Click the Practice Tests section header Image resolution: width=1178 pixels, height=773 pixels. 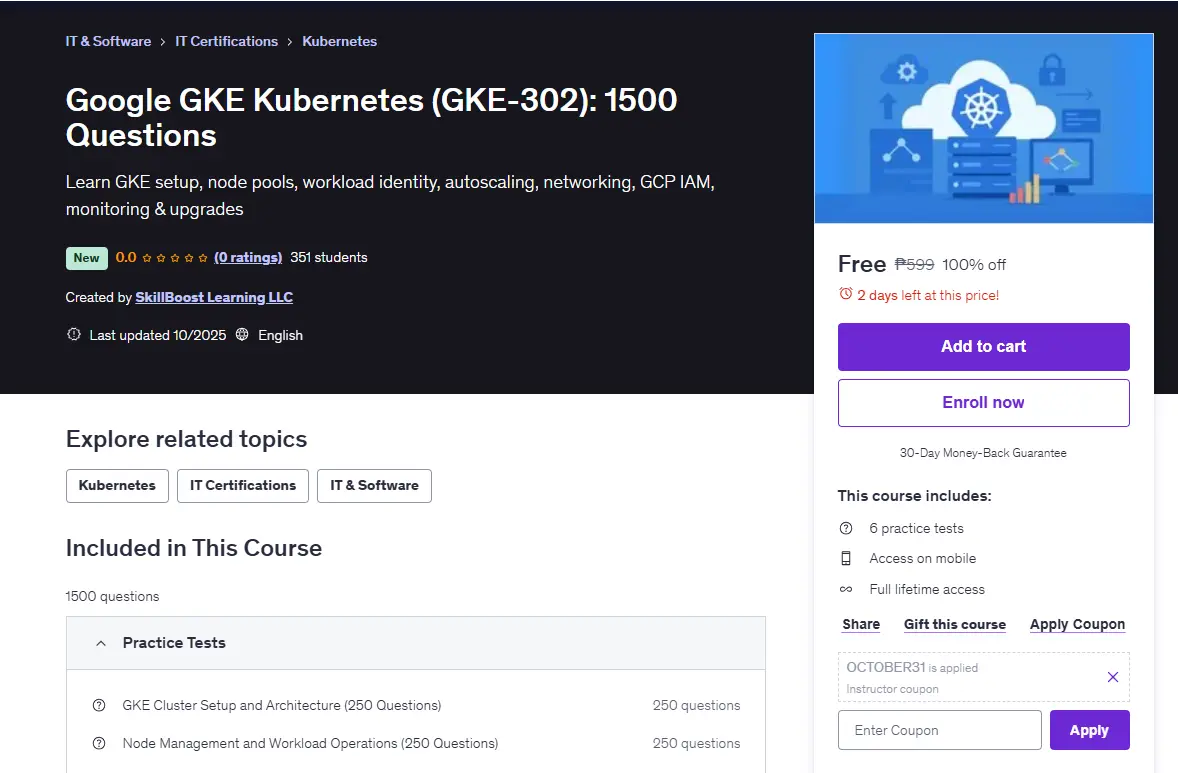pyautogui.click(x=415, y=643)
